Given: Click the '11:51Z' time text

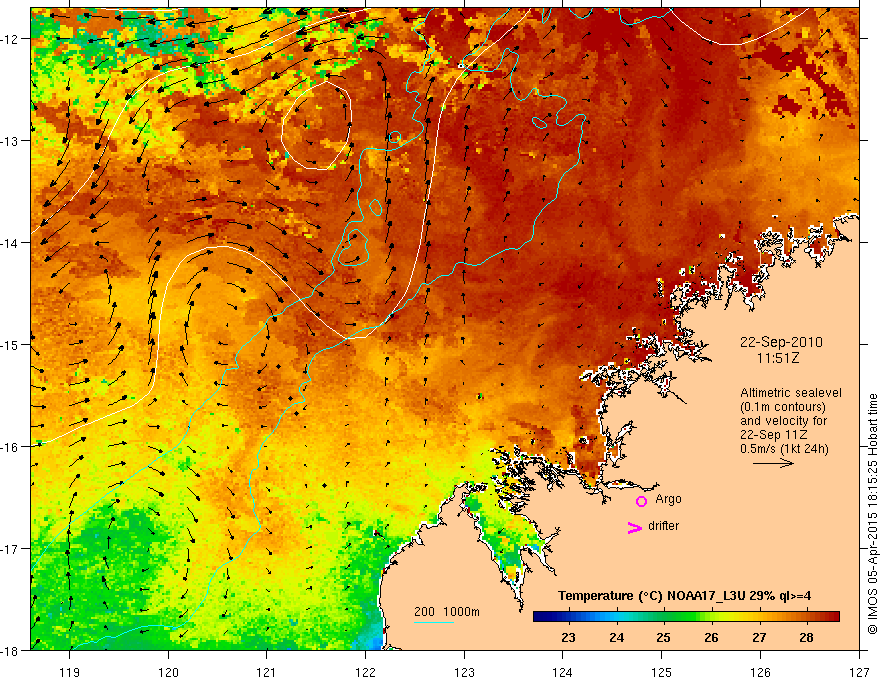Looking at the screenshot, I should tap(777, 358).
